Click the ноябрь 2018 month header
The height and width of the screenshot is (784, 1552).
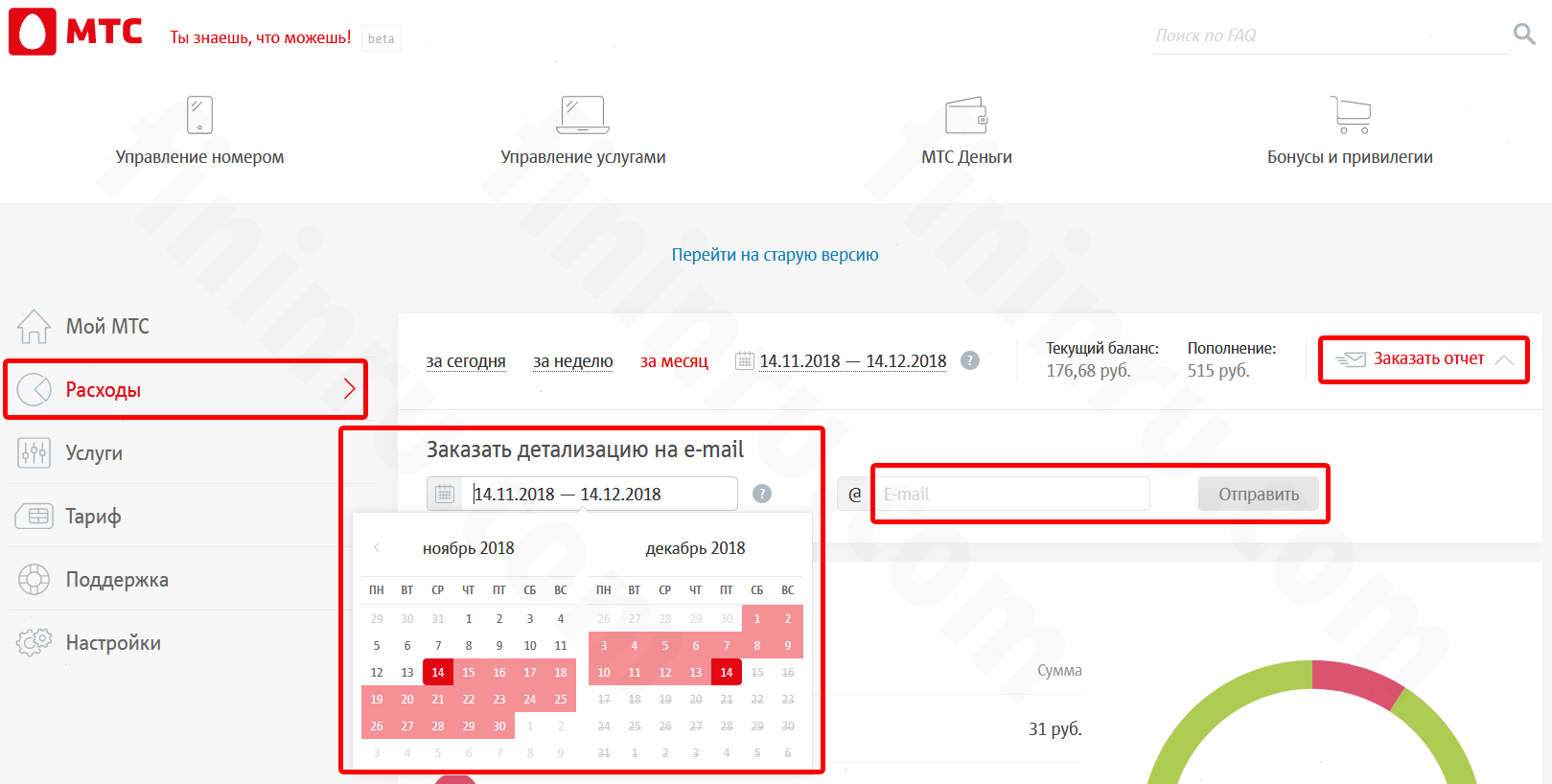[468, 548]
